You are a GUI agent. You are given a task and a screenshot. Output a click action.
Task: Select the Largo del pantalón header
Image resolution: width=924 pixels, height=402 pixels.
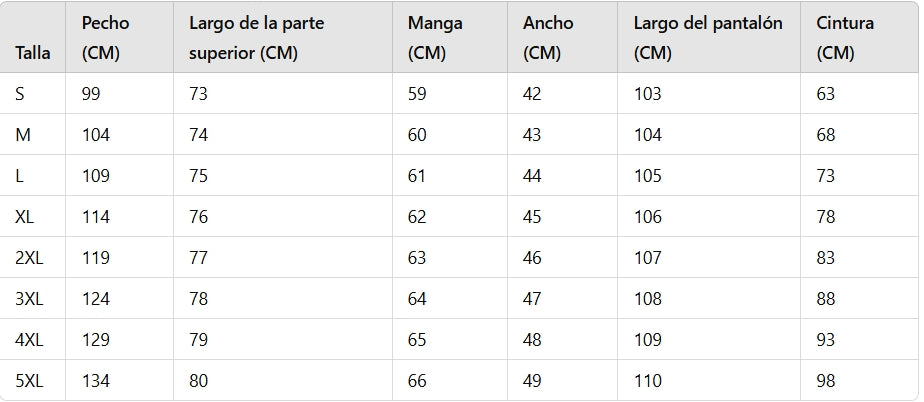coord(708,38)
